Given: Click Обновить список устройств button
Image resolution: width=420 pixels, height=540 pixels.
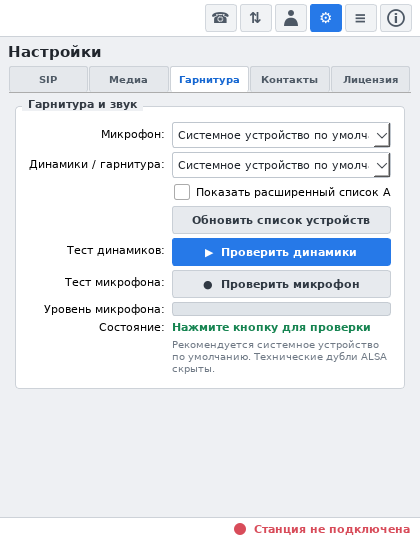Looking at the screenshot, I should click(x=281, y=220).
